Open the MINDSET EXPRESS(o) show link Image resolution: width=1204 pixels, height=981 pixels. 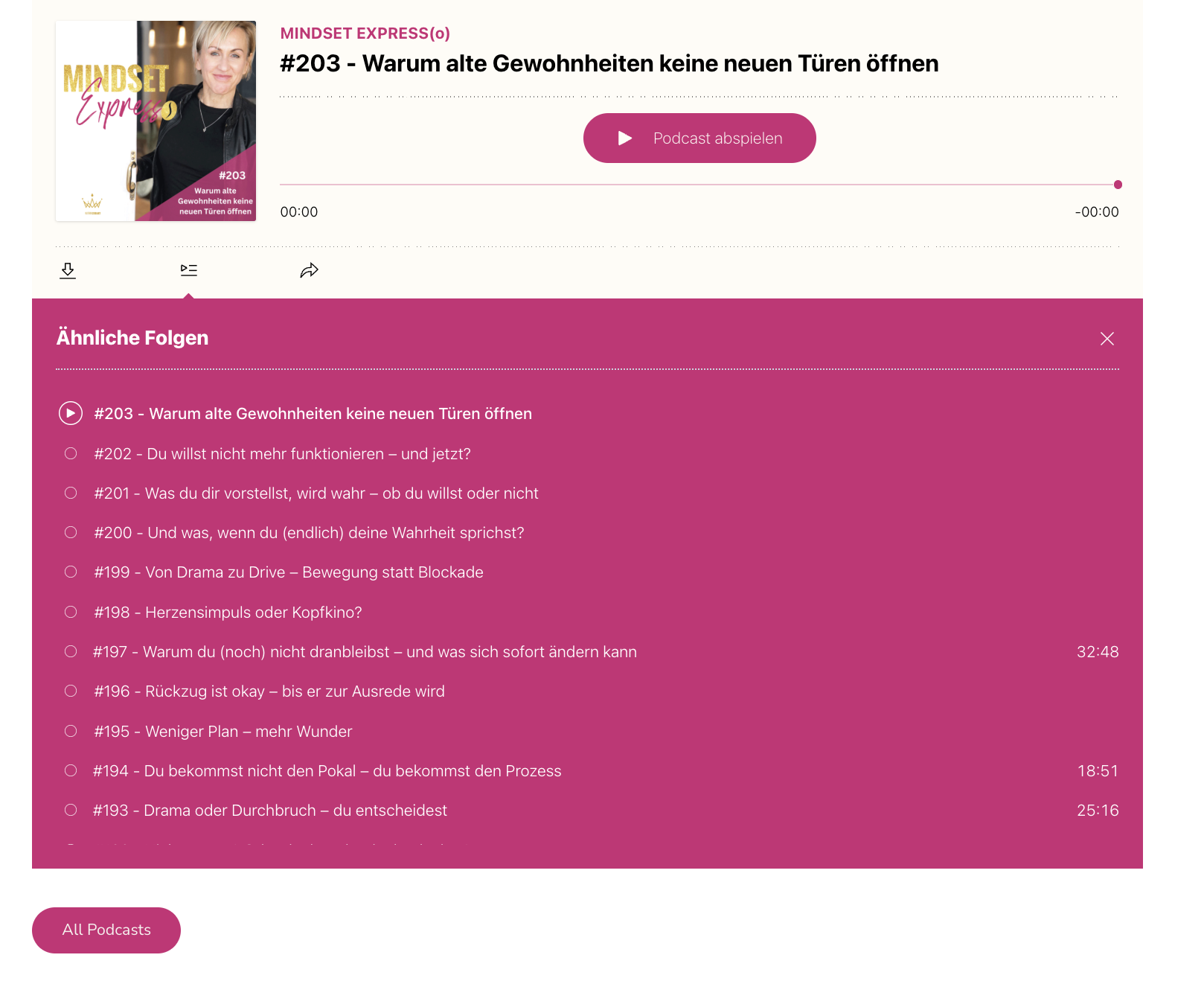point(365,33)
